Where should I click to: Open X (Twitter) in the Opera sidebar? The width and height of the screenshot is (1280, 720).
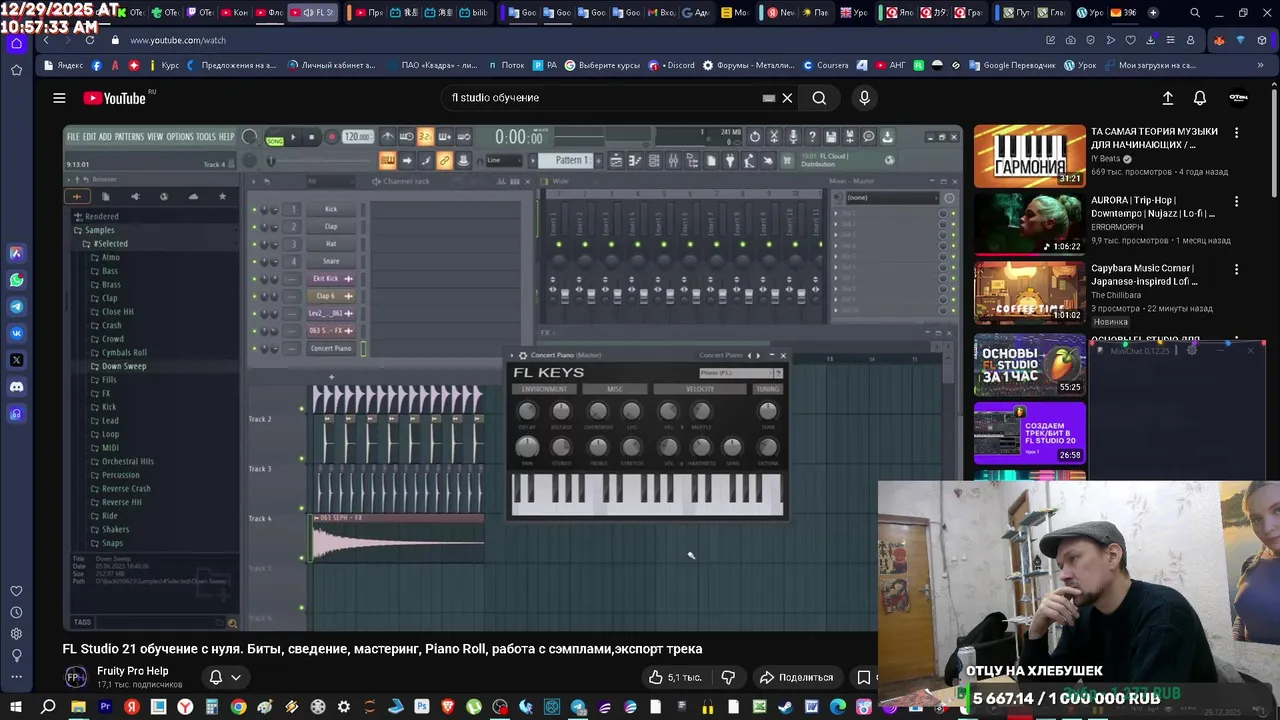16,360
